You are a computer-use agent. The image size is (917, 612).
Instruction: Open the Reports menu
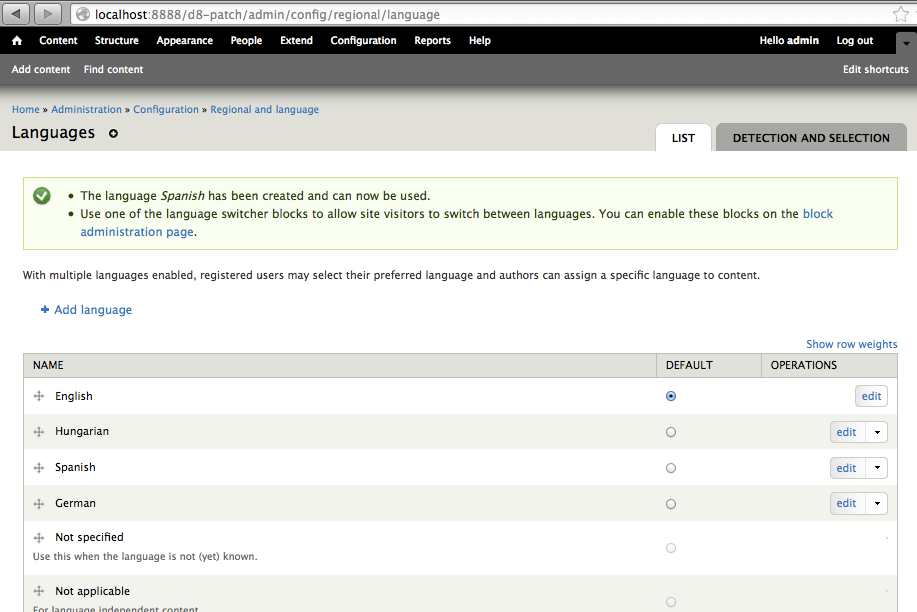pos(432,40)
